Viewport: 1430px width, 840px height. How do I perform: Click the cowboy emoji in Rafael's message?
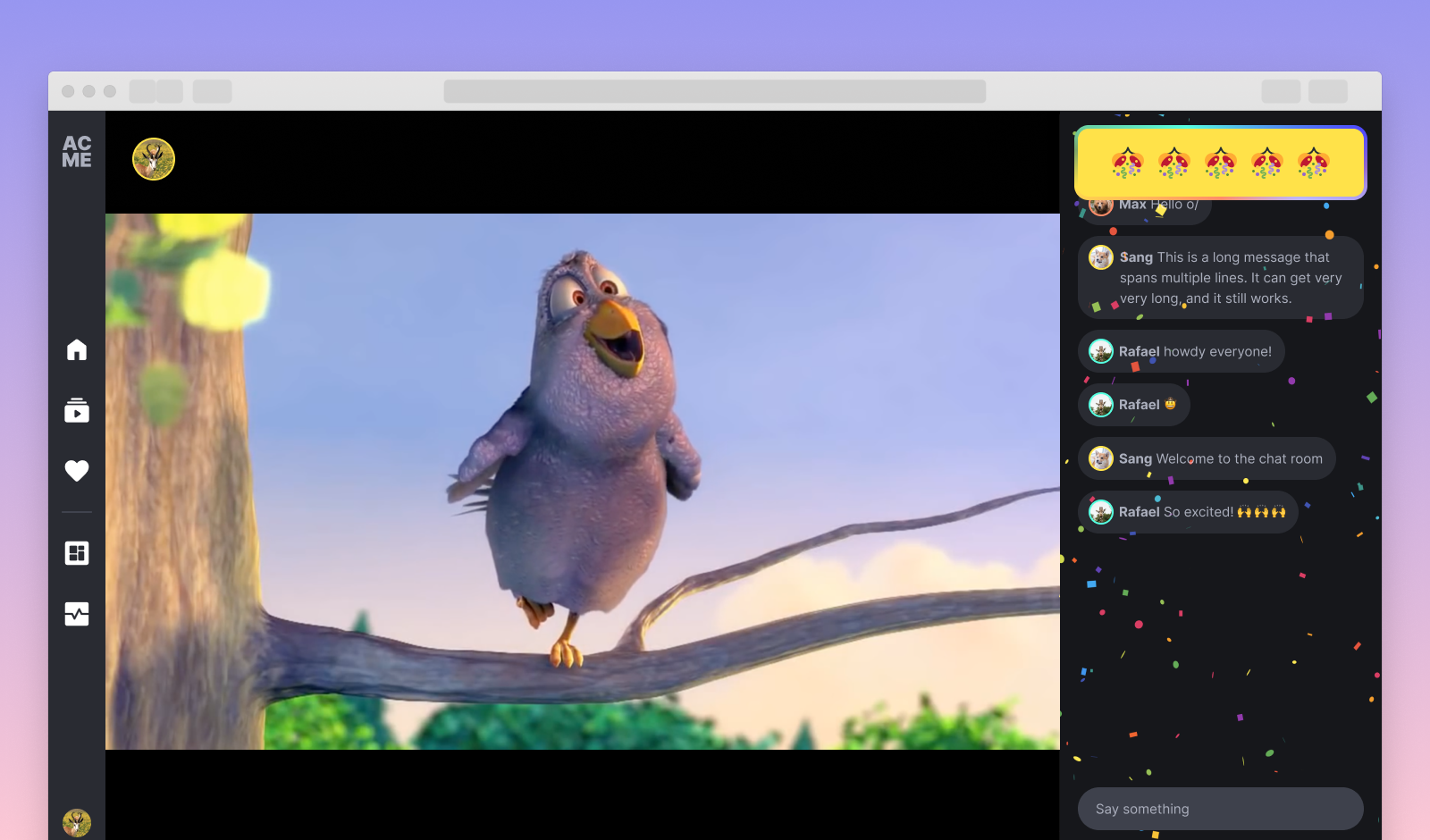click(1171, 404)
